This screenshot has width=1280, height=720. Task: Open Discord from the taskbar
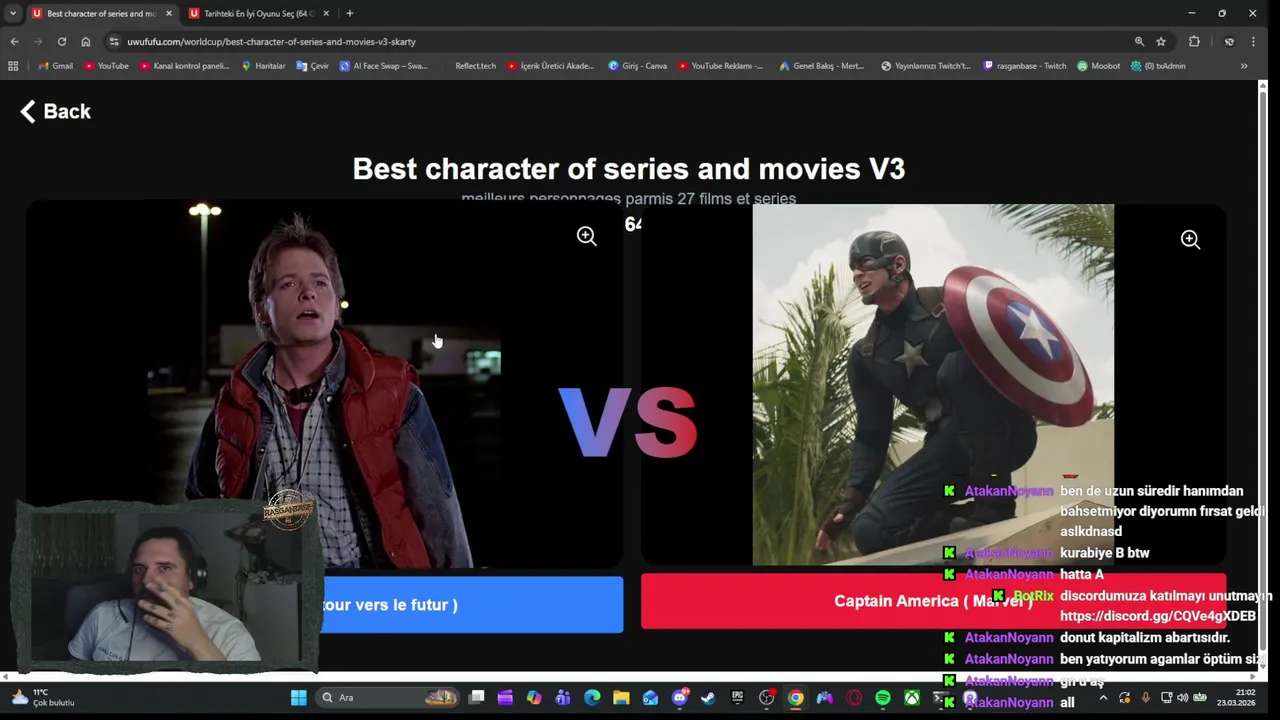pyautogui.click(x=680, y=698)
